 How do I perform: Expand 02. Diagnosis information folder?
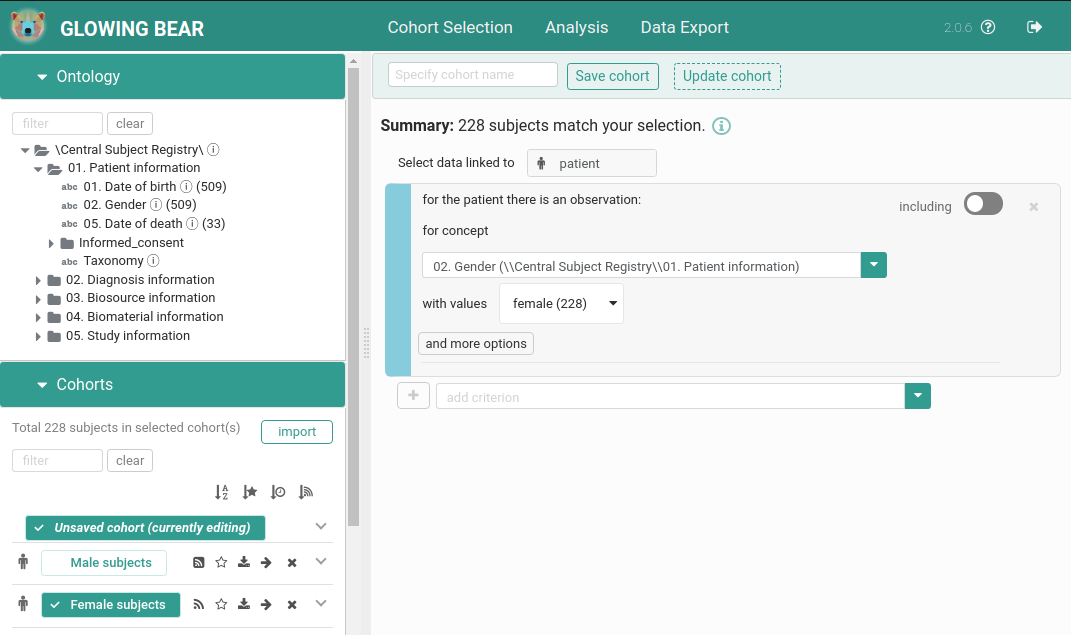(38, 280)
